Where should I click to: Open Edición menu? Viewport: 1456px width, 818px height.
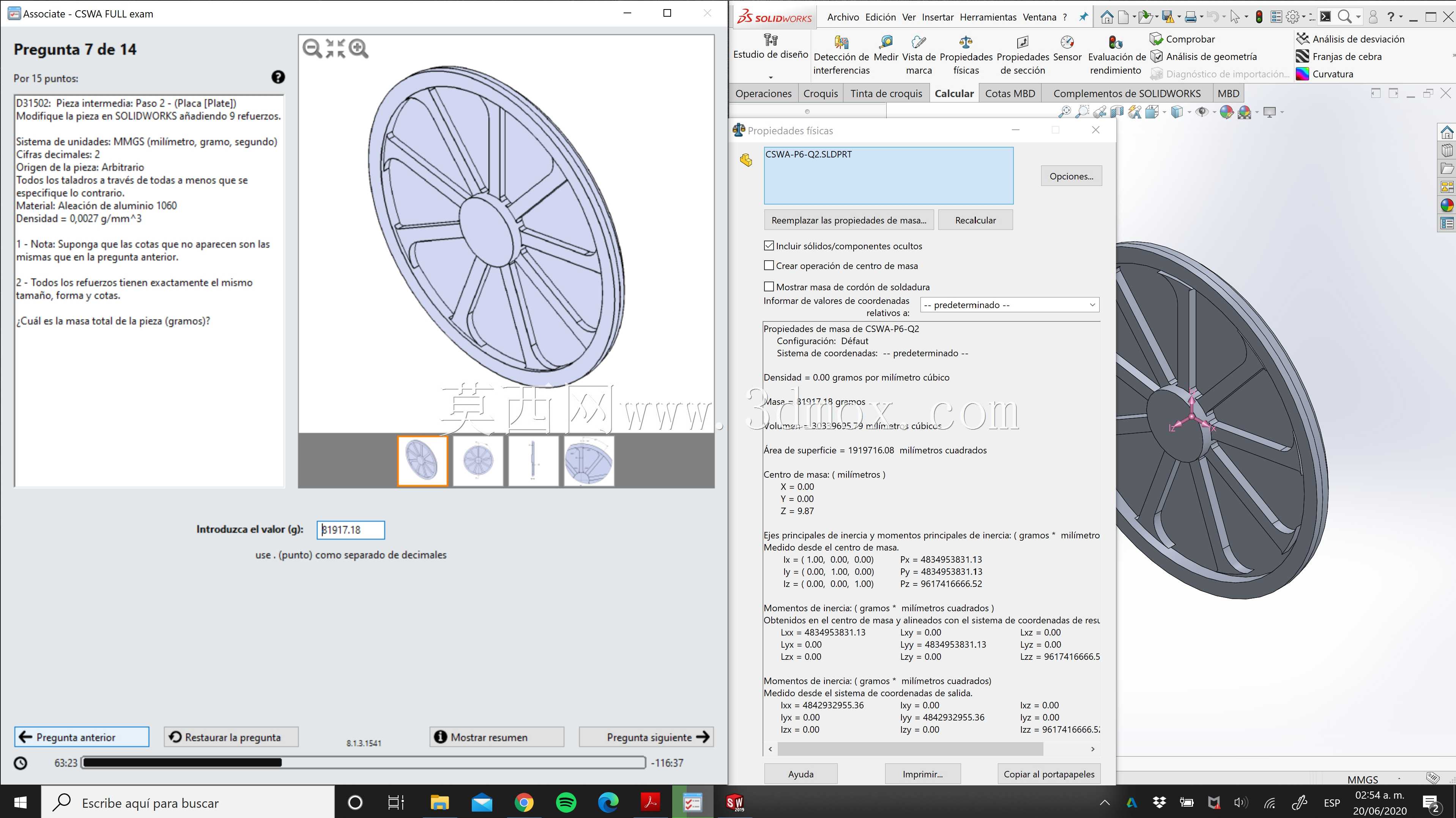881,17
